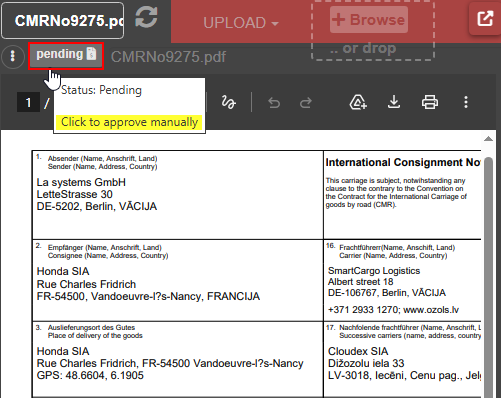Select the CMRNo9275.pdf file tab
Screen dimensions: 501x398
(63, 21)
